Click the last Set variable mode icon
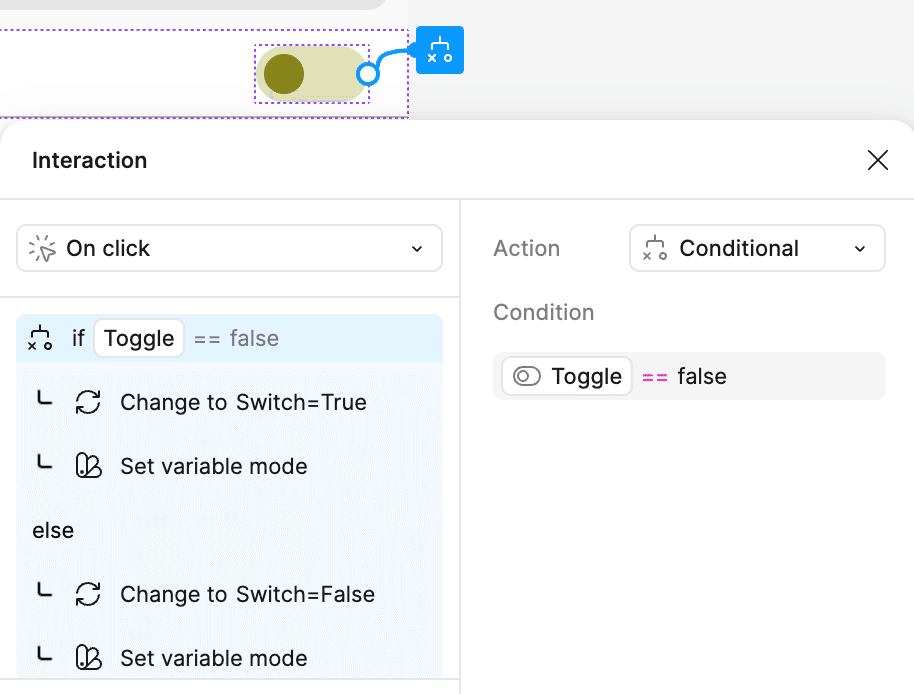Viewport: 914px width, 694px height. tap(88, 658)
